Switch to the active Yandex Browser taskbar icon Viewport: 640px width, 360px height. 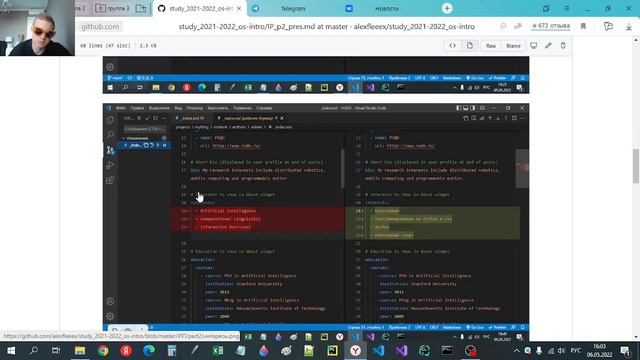click(356, 351)
